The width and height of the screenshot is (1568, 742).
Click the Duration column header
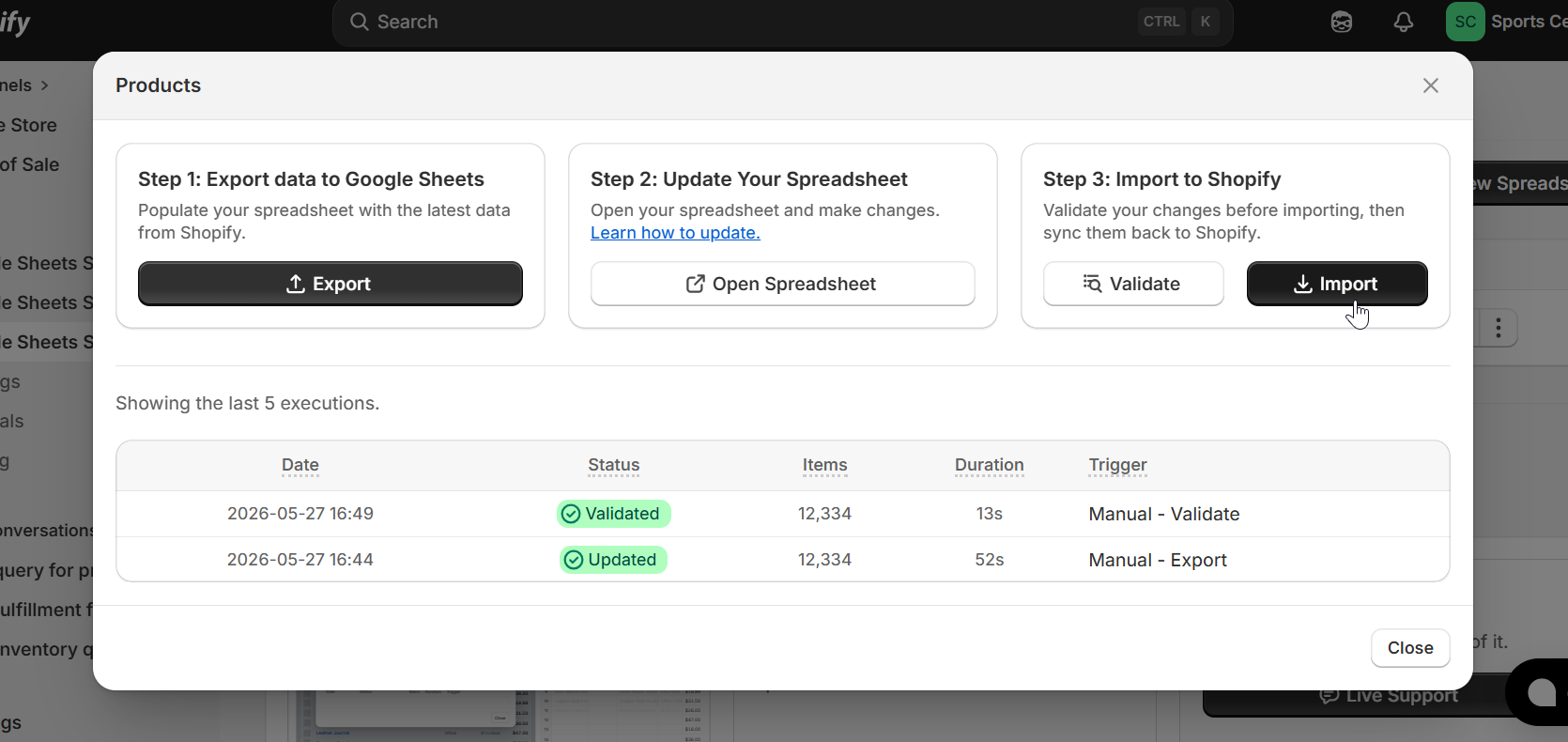tap(990, 465)
